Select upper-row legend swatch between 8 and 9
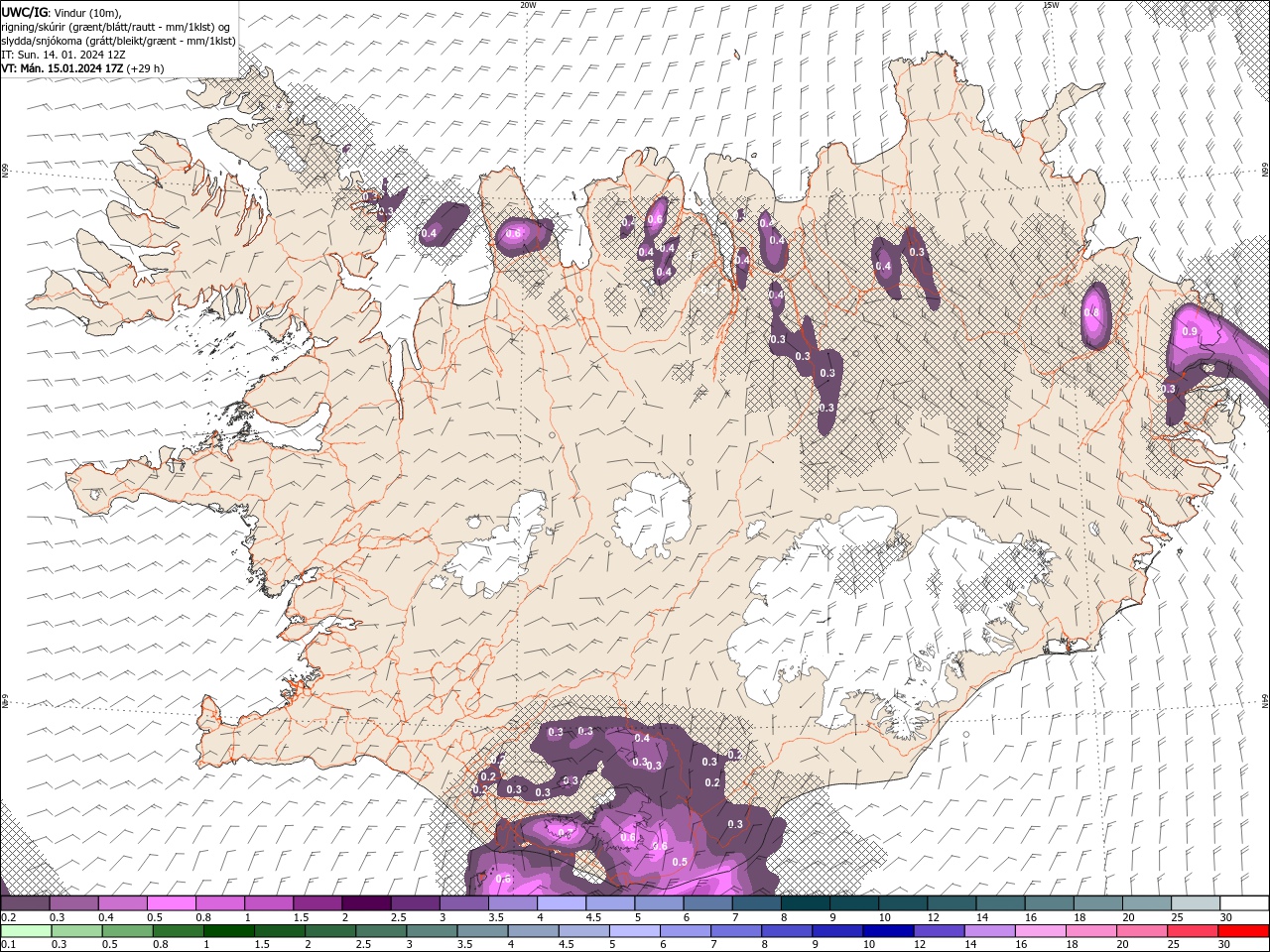Screen dimensions: 1270x952 tap(806, 903)
